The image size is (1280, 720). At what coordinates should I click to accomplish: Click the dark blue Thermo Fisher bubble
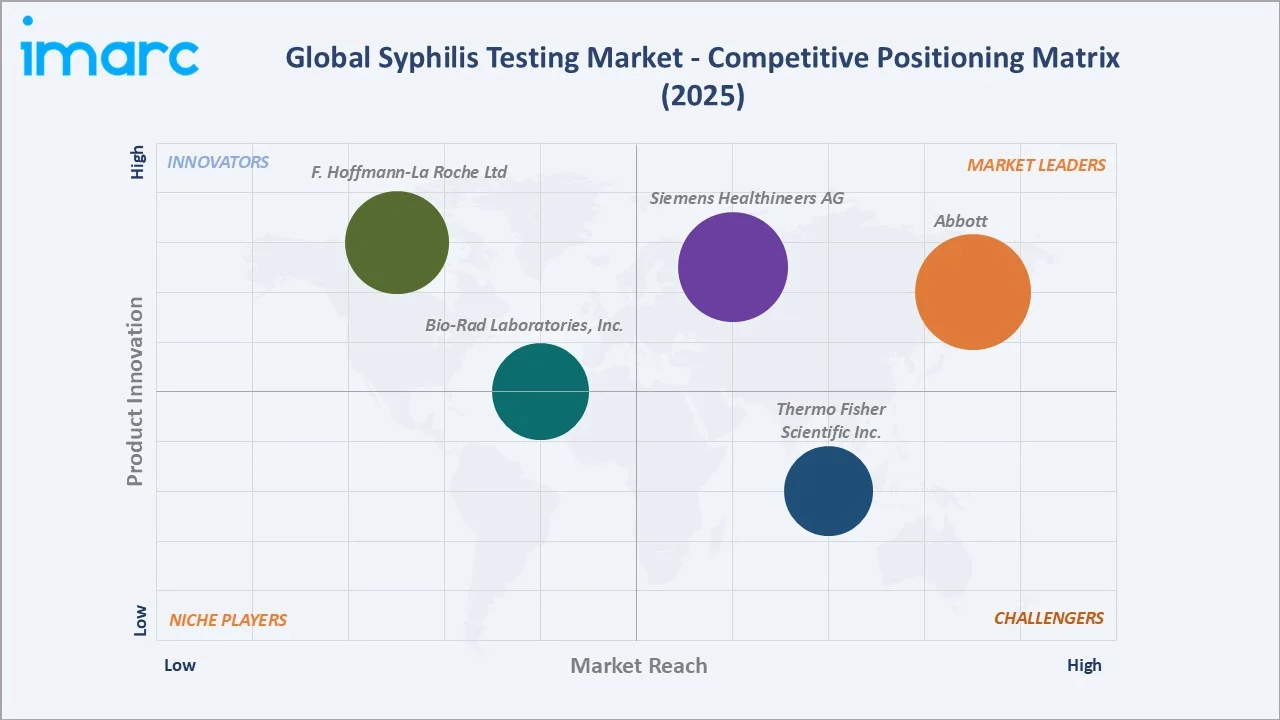pyautogui.click(x=828, y=491)
